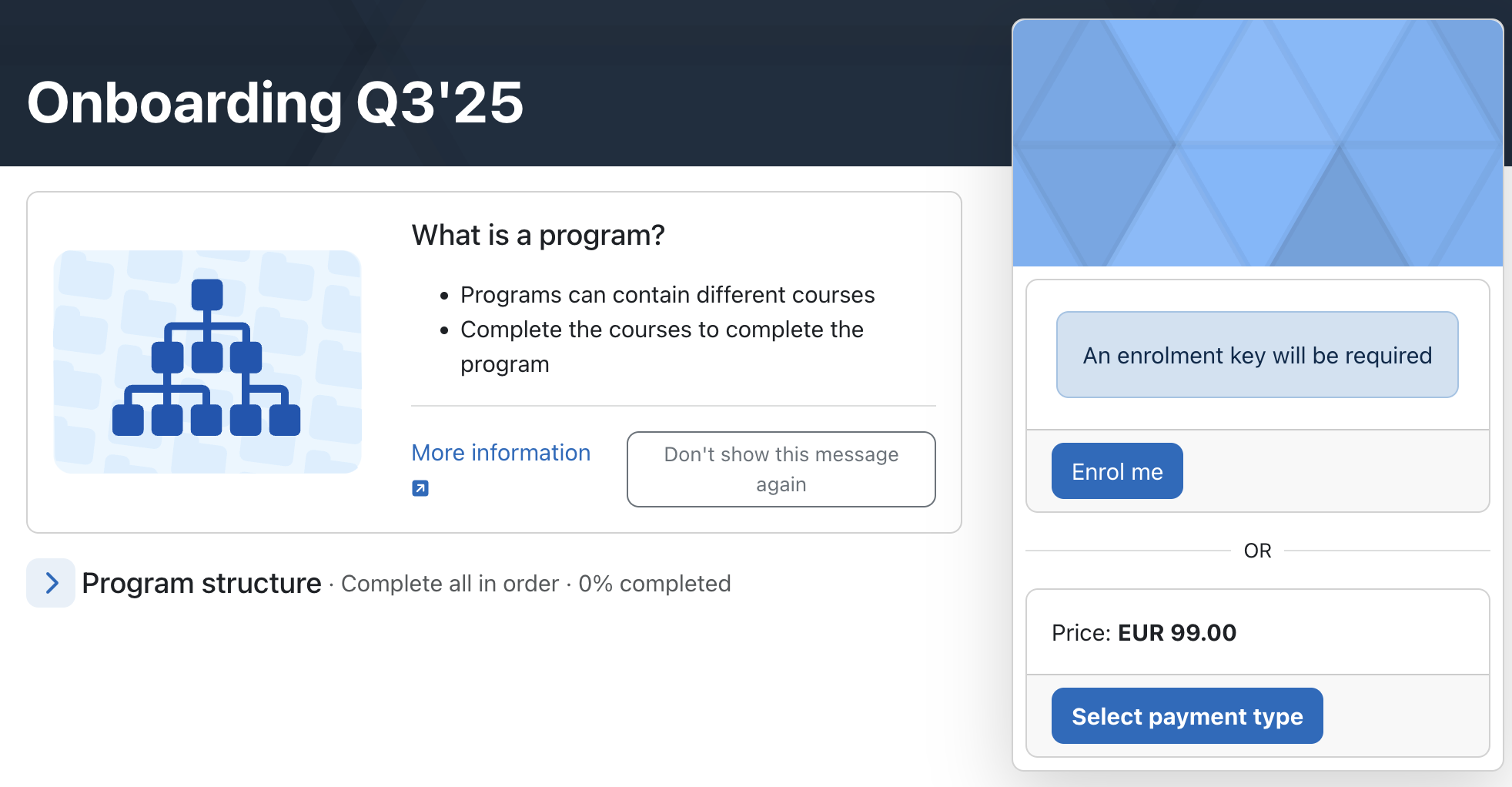Click the enrolment key required notice
The image size is (1512, 787).
click(x=1256, y=355)
